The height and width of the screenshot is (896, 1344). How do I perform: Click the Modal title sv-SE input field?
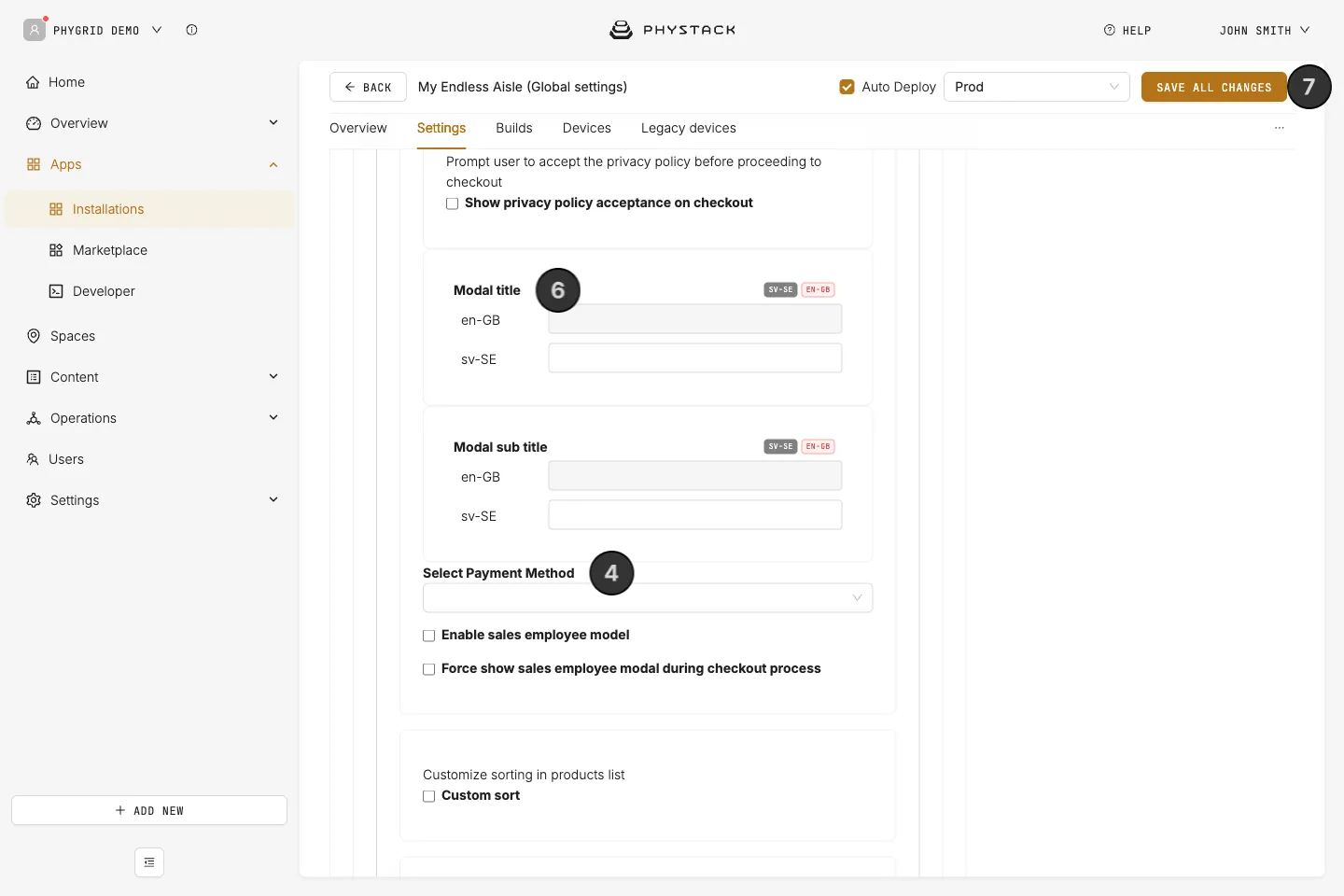[695, 358]
